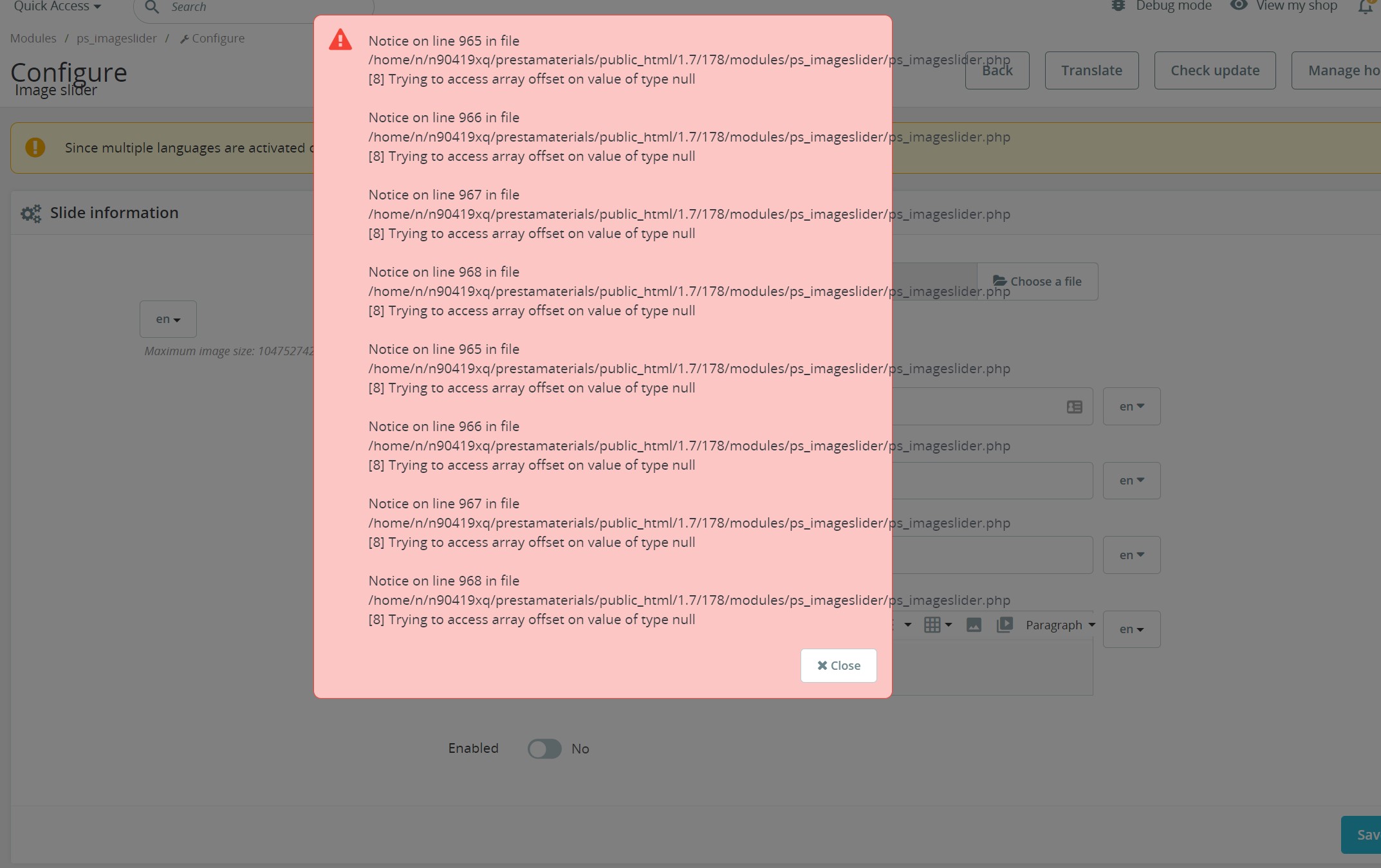Screen dimensions: 1381x868
Task: Open the en language selector near Maximum image size
Action: click(x=167, y=319)
